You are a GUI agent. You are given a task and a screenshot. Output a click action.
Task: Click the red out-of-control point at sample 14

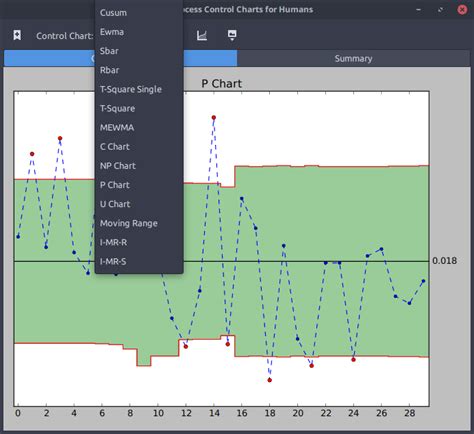tap(214, 117)
